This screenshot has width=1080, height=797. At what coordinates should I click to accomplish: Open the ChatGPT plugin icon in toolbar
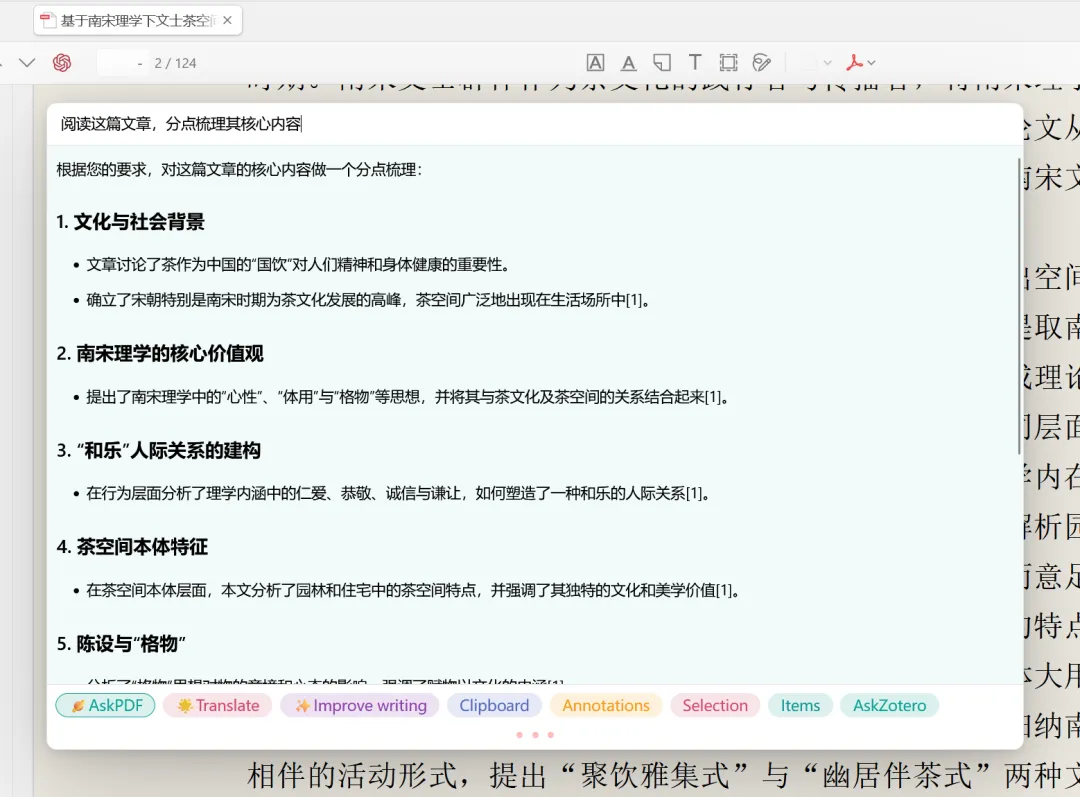point(62,63)
